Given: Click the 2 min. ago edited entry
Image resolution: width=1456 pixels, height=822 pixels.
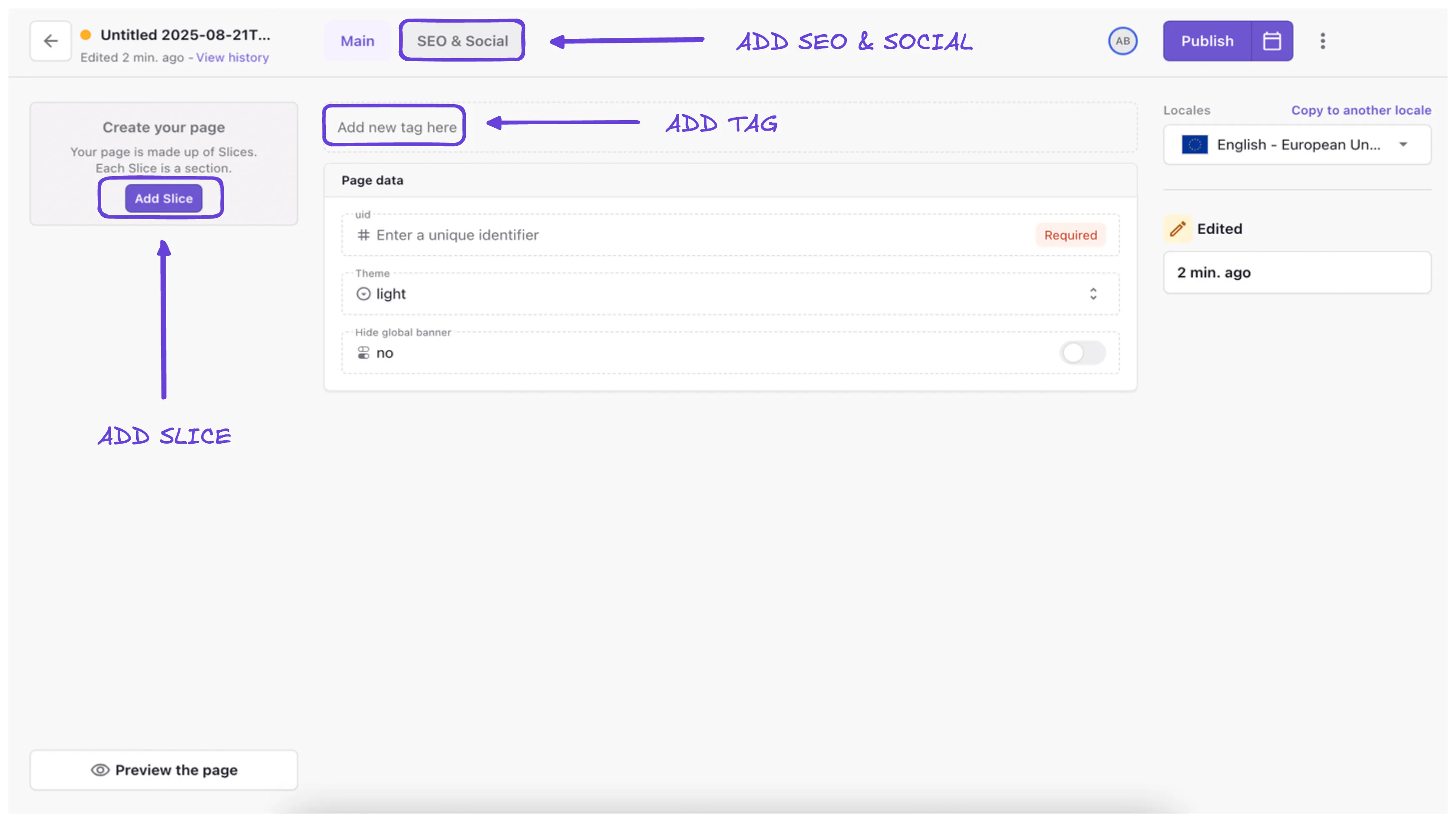Looking at the screenshot, I should pyautogui.click(x=1297, y=272).
